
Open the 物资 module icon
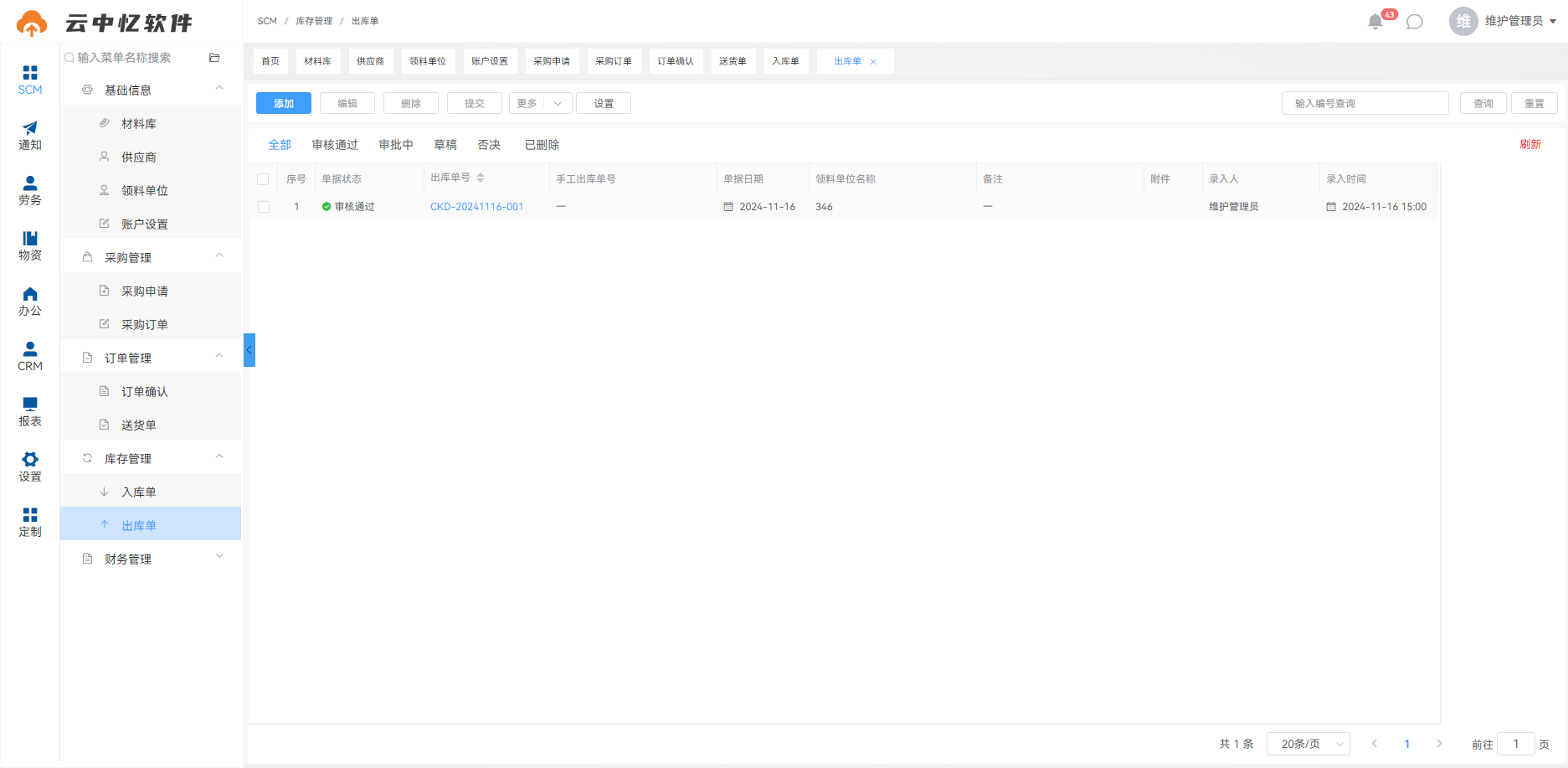[x=30, y=246]
